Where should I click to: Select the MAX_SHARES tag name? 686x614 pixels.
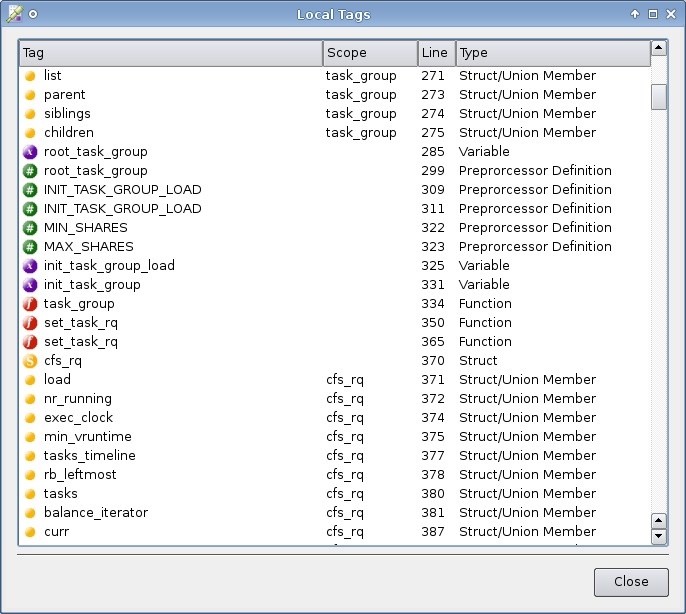click(x=88, y=246)
